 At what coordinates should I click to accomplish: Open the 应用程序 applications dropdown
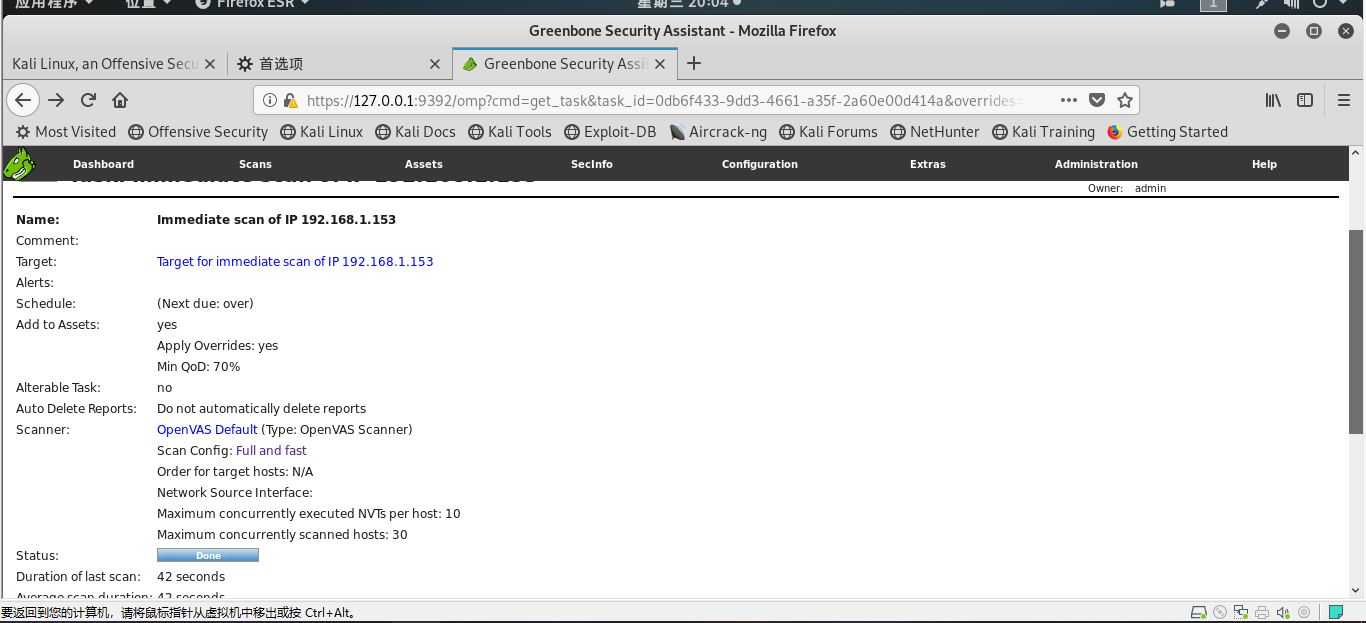click(54, 4)
